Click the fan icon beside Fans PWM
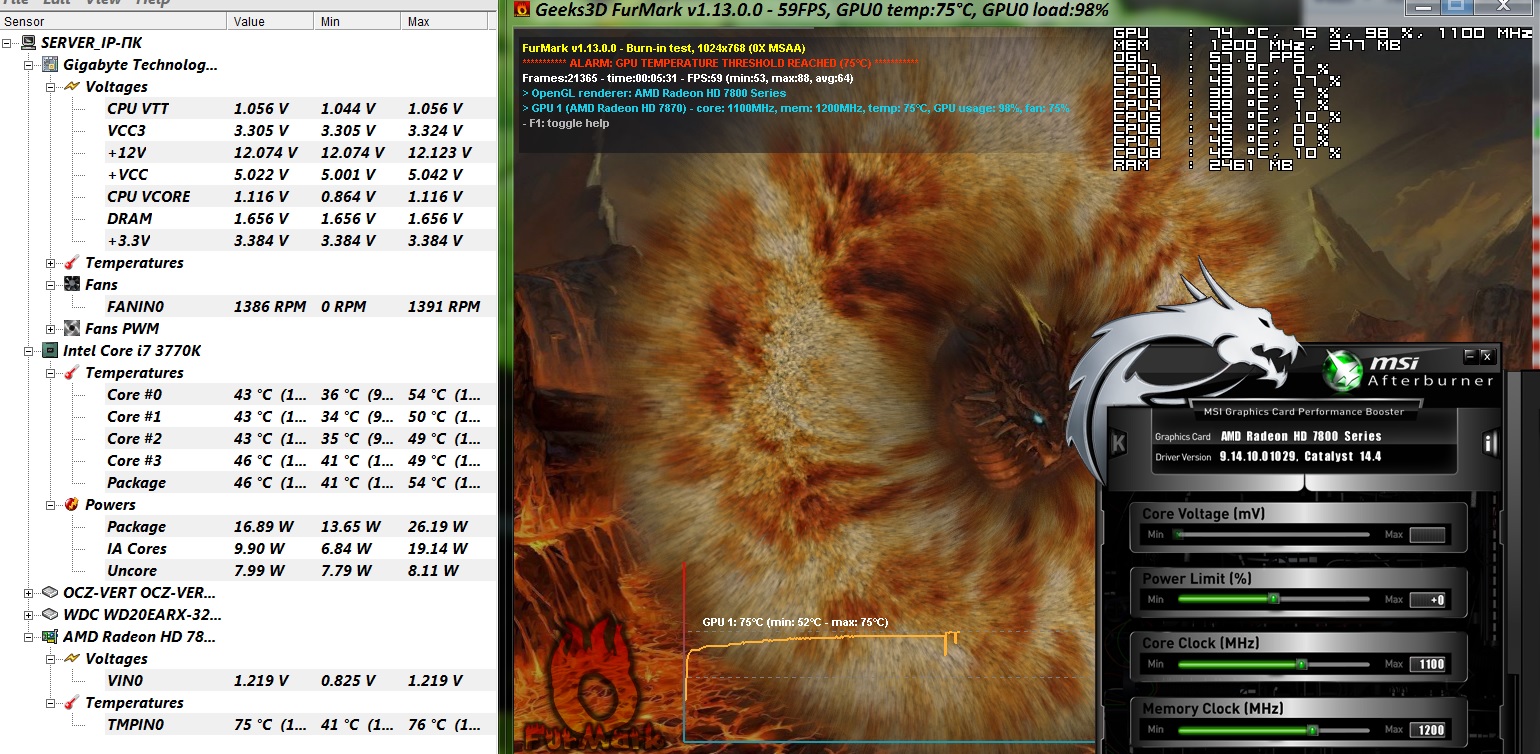Viewport: 1540px width, 754px height. coord(73,329)
